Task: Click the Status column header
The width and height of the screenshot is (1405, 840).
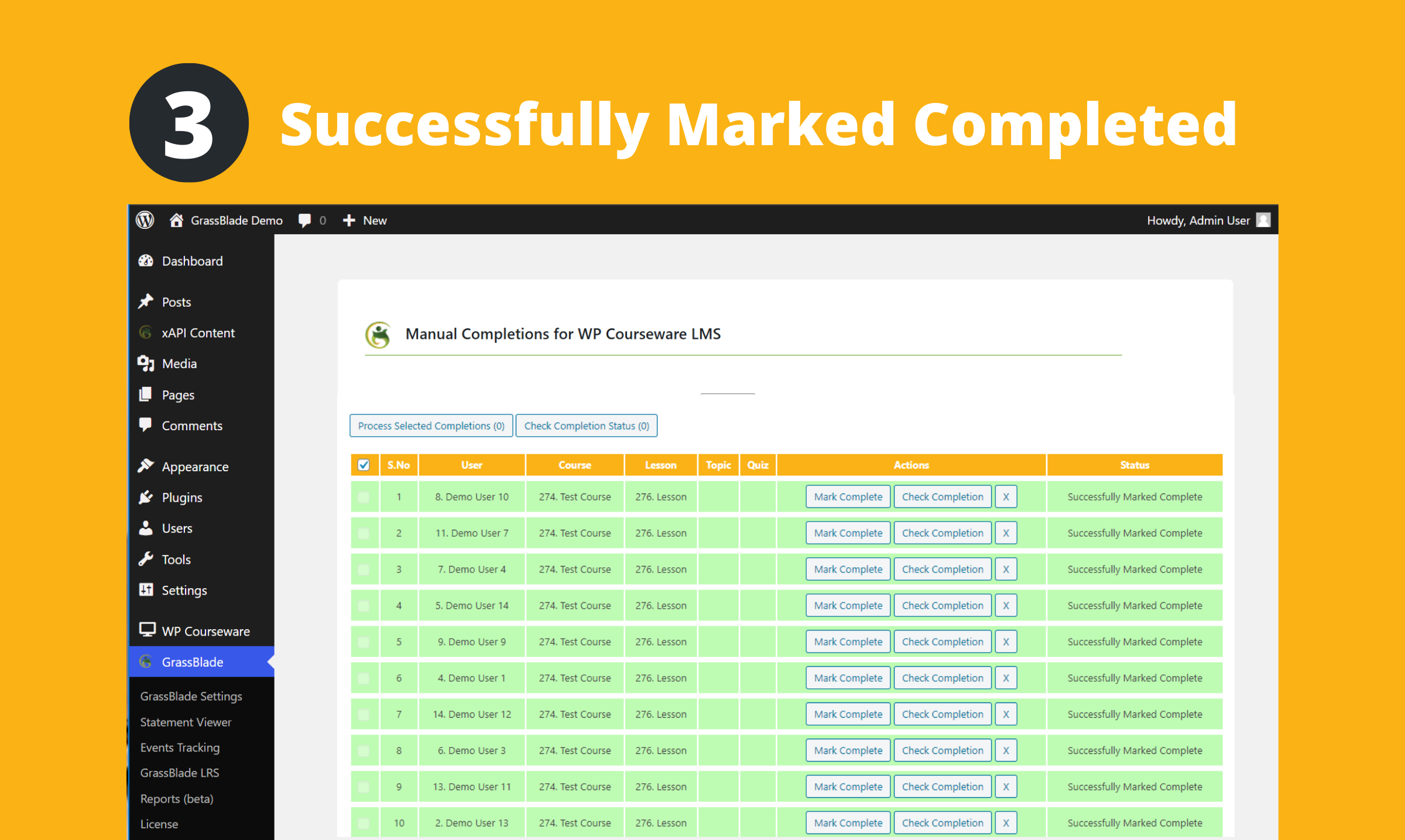Action: pos(1135,465)
